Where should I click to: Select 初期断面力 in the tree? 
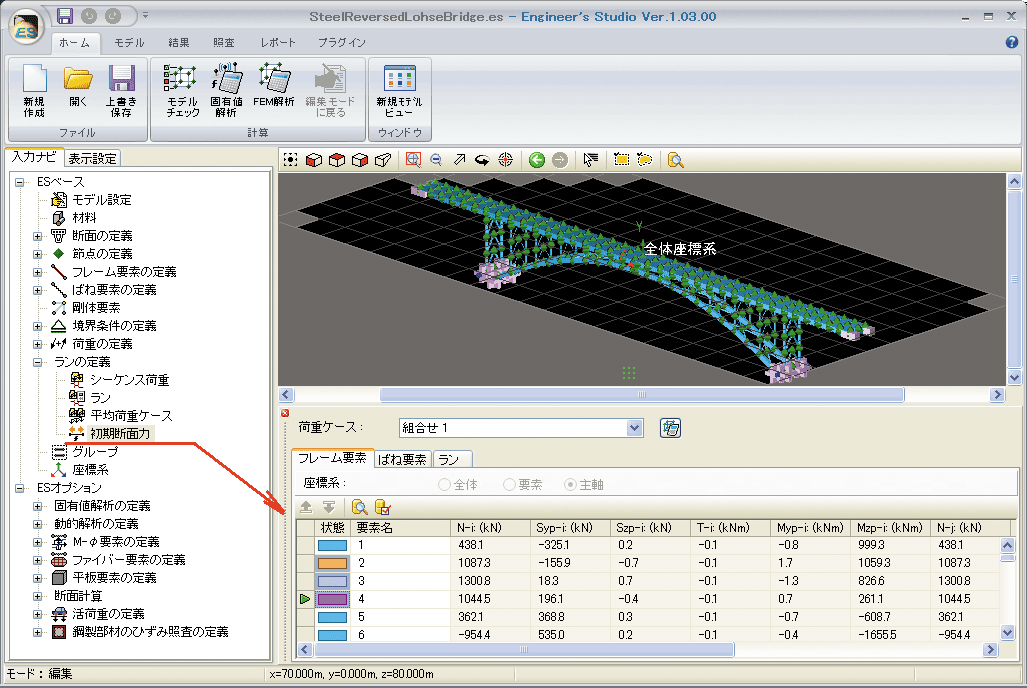[x=120, y=434]
